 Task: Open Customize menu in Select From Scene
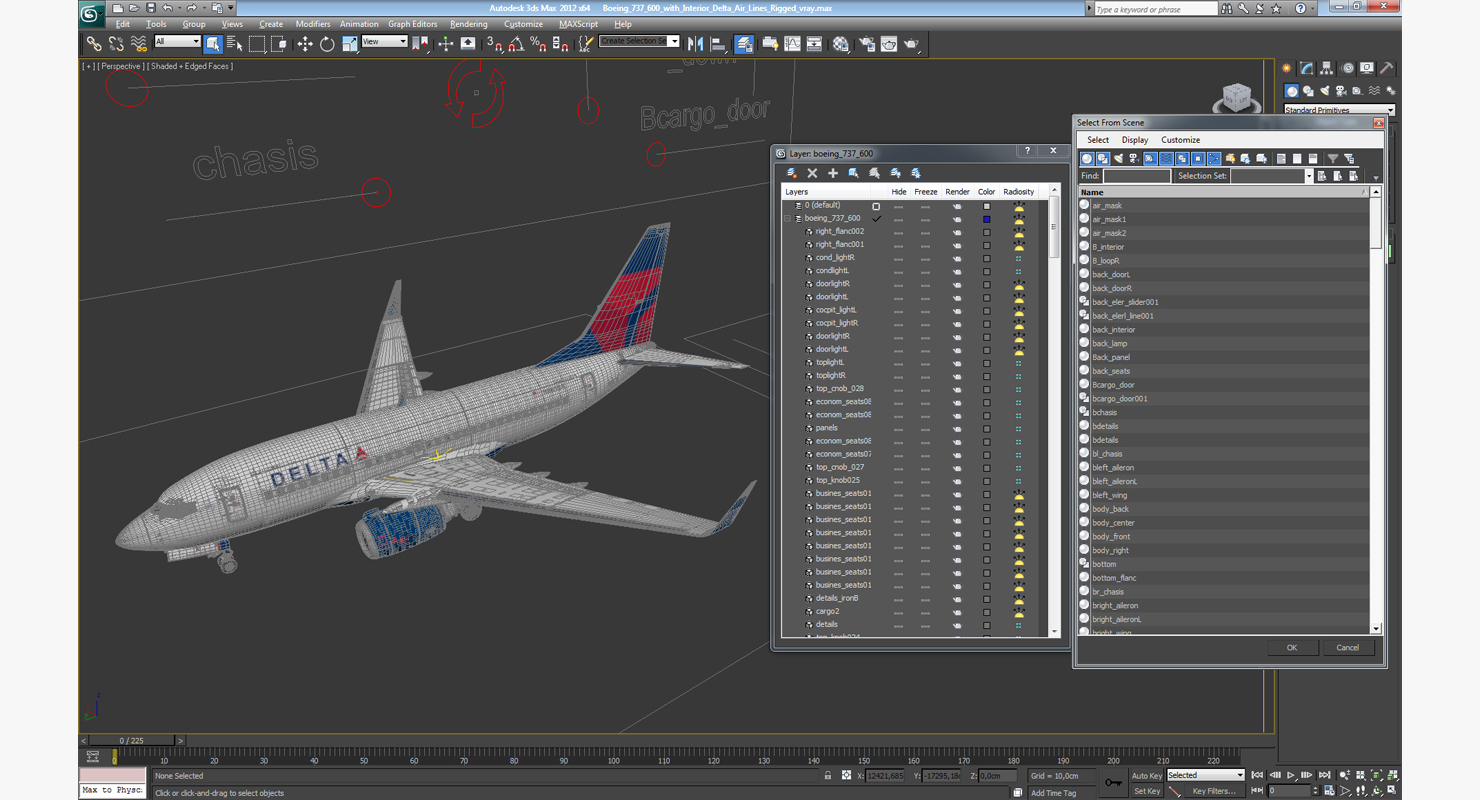coord(1181,140)
